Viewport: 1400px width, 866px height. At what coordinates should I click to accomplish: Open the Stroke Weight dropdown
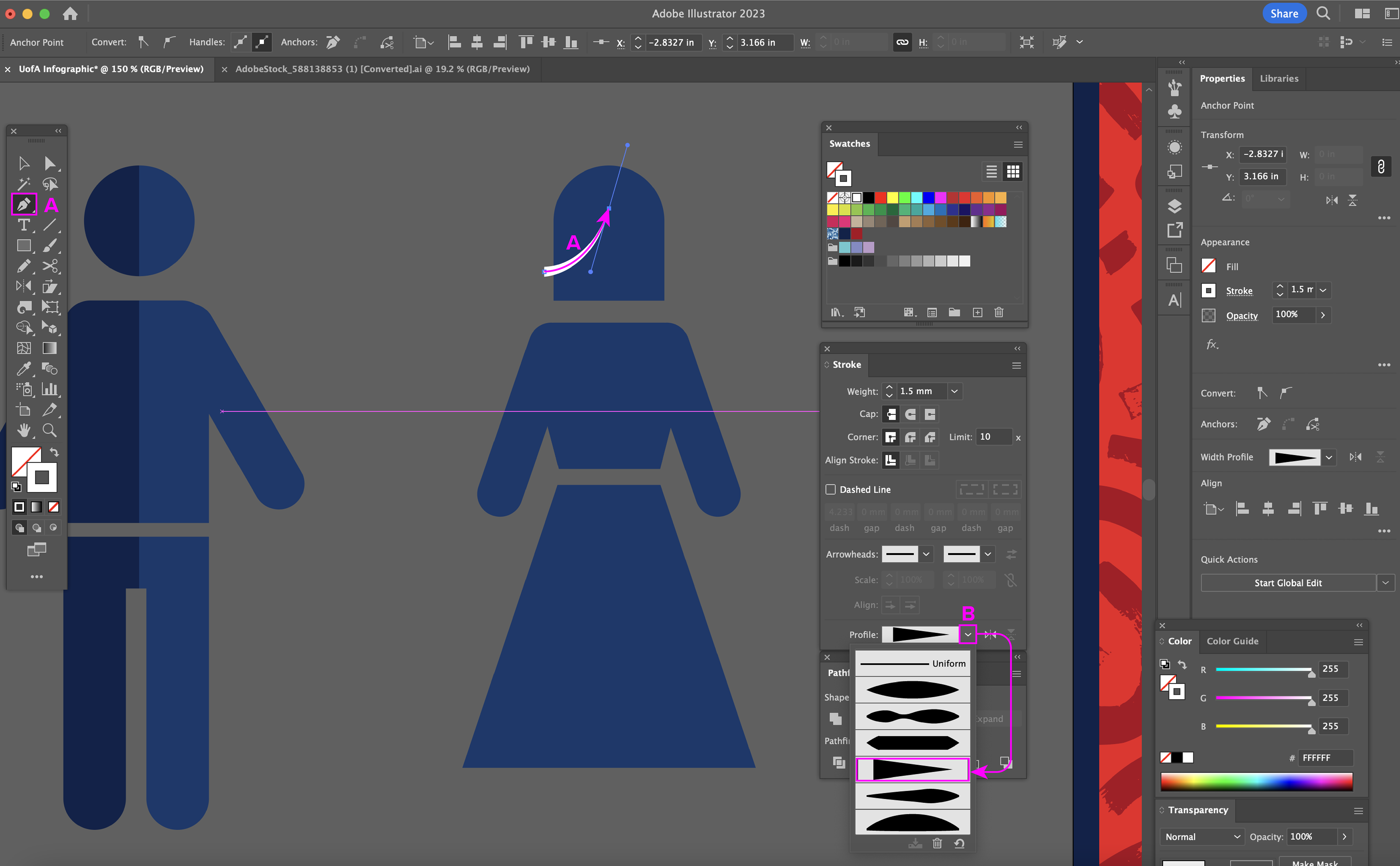point(954,391)
